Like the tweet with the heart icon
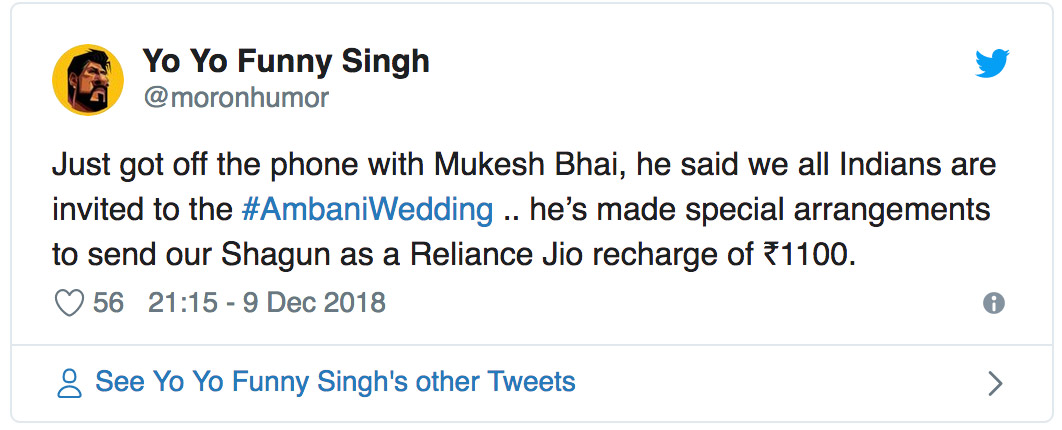Viewport: 1062px width, 430px height. point(69,303)
